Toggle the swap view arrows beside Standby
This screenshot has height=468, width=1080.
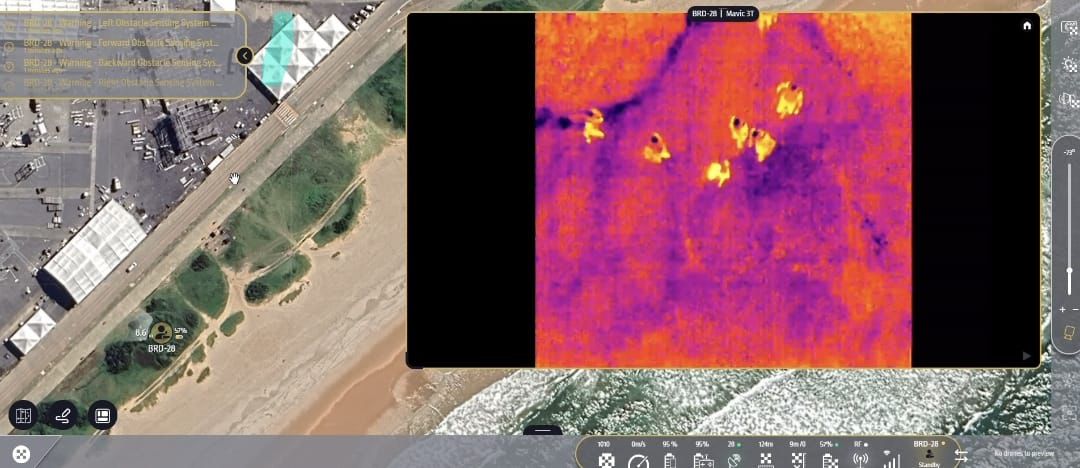962,456
